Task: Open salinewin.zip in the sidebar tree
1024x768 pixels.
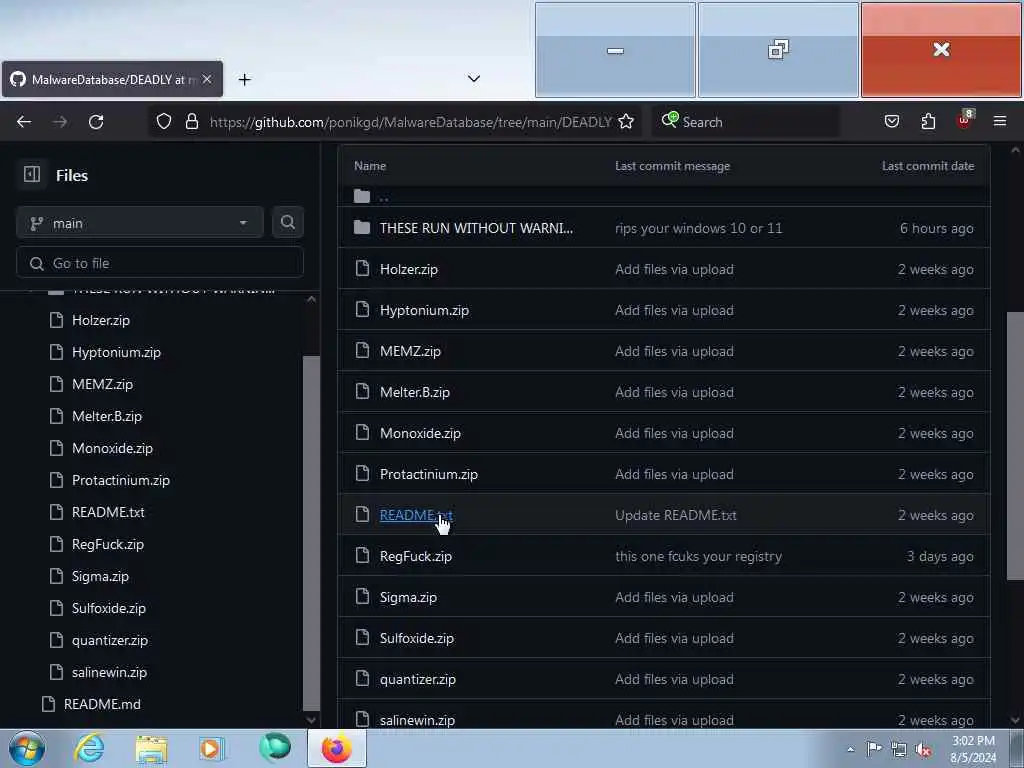Action: [x=110, y=672]
